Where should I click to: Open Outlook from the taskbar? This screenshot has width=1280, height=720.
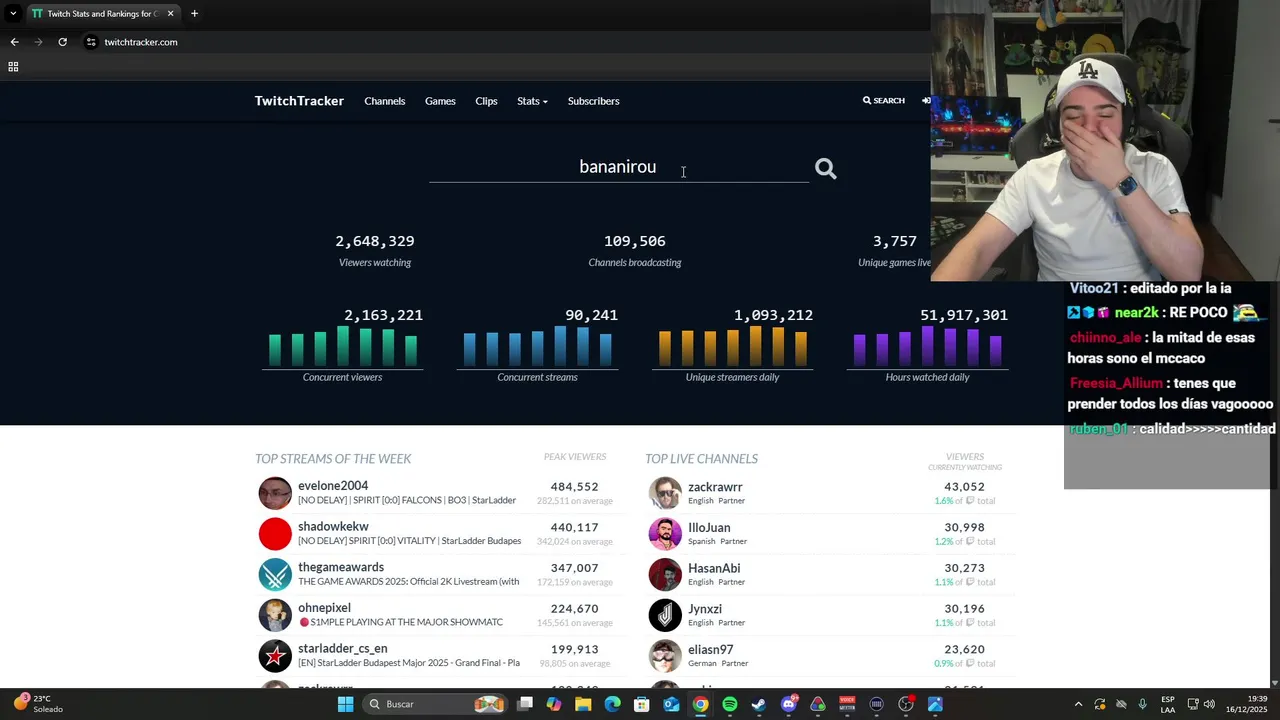pos(671,704)
